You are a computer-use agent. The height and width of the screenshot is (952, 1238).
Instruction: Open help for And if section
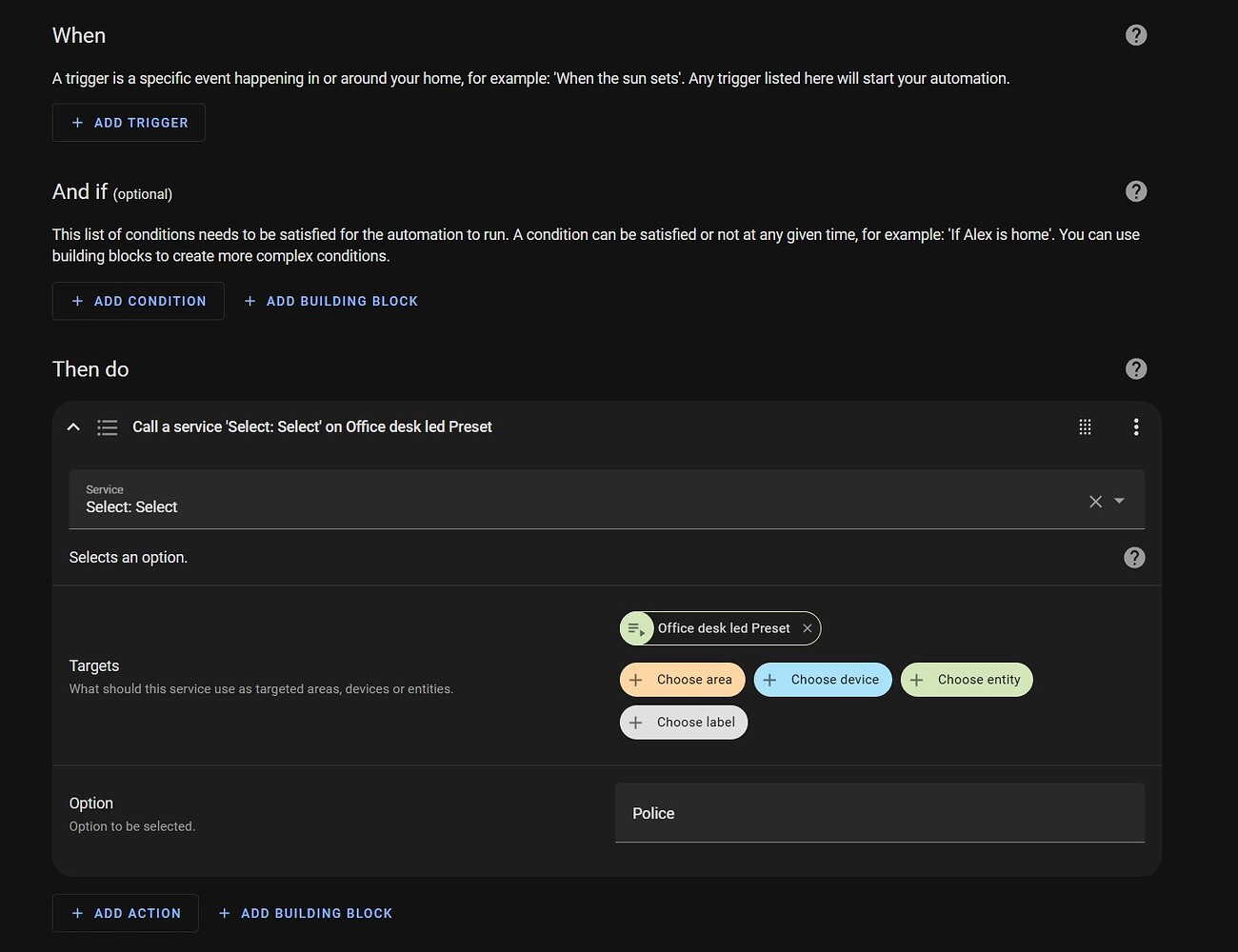(x=1136, y=191)
